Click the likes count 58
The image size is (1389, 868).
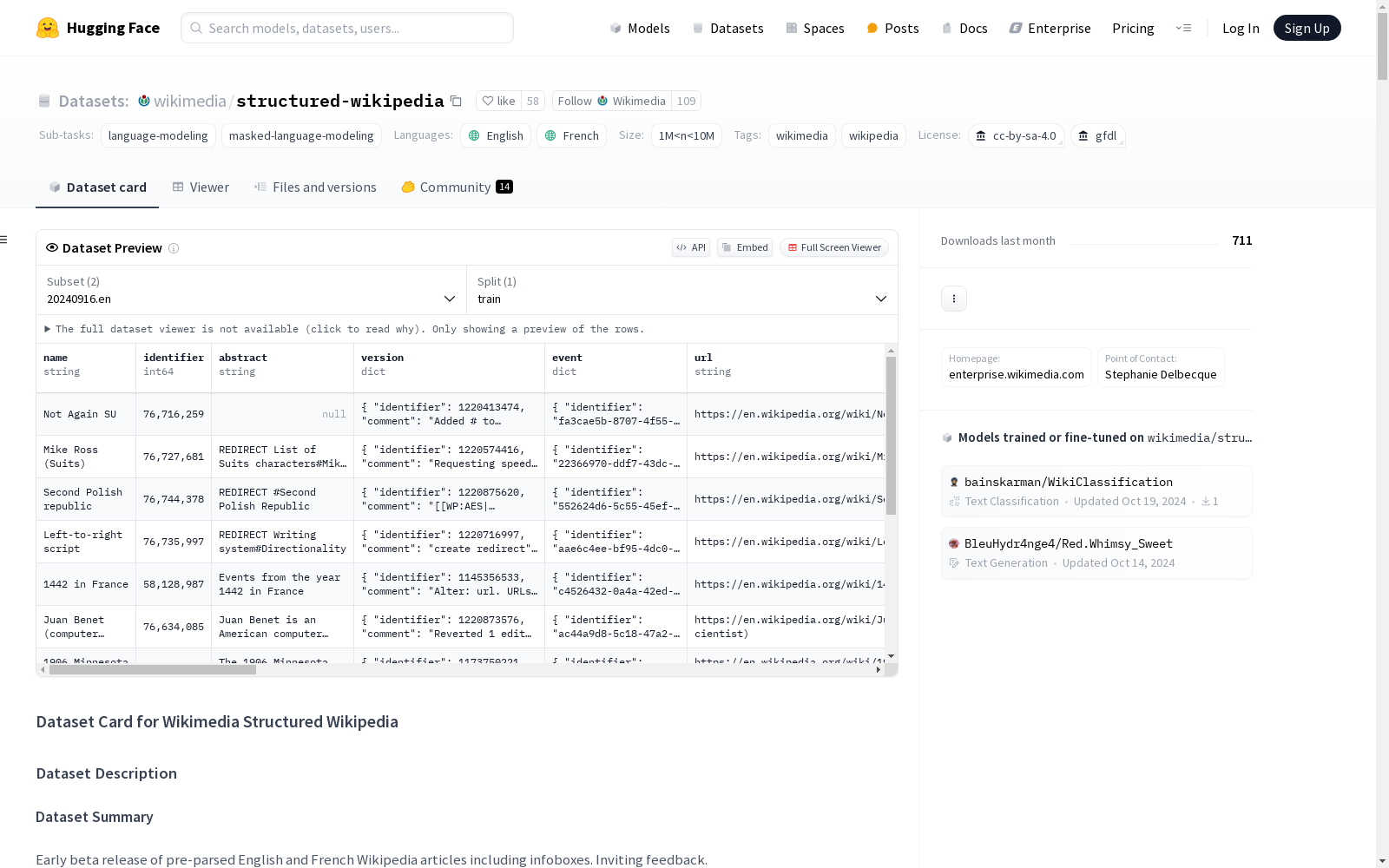[x=533, y=101]
